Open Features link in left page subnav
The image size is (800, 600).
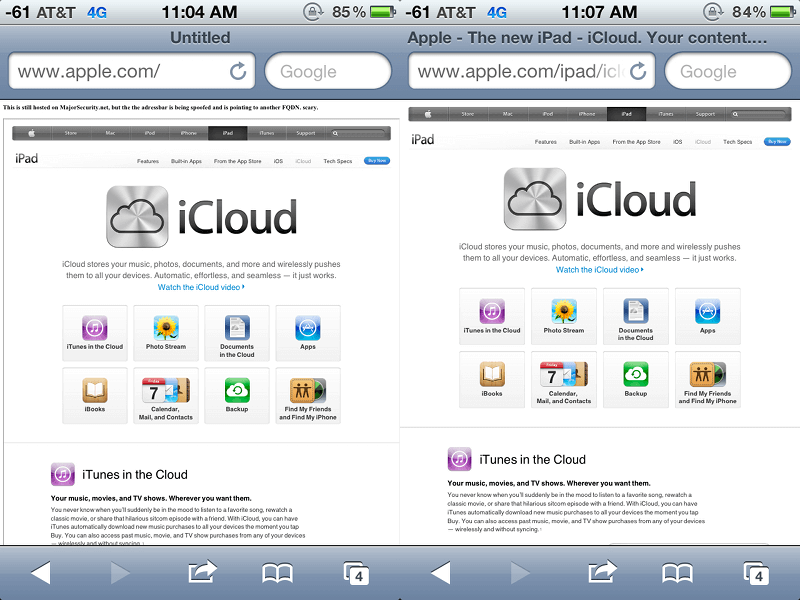147,161
